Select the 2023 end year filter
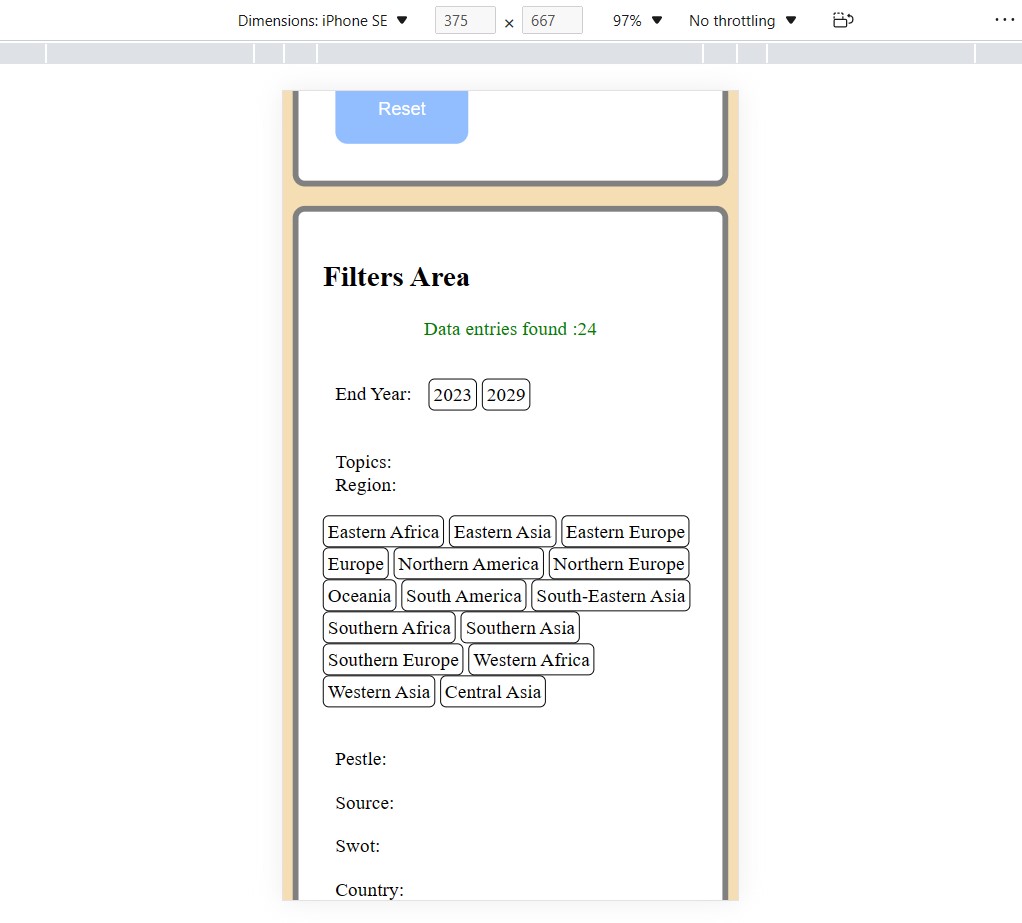The width and height of the screenshot is (1022, 923). [x=452, y=394]
